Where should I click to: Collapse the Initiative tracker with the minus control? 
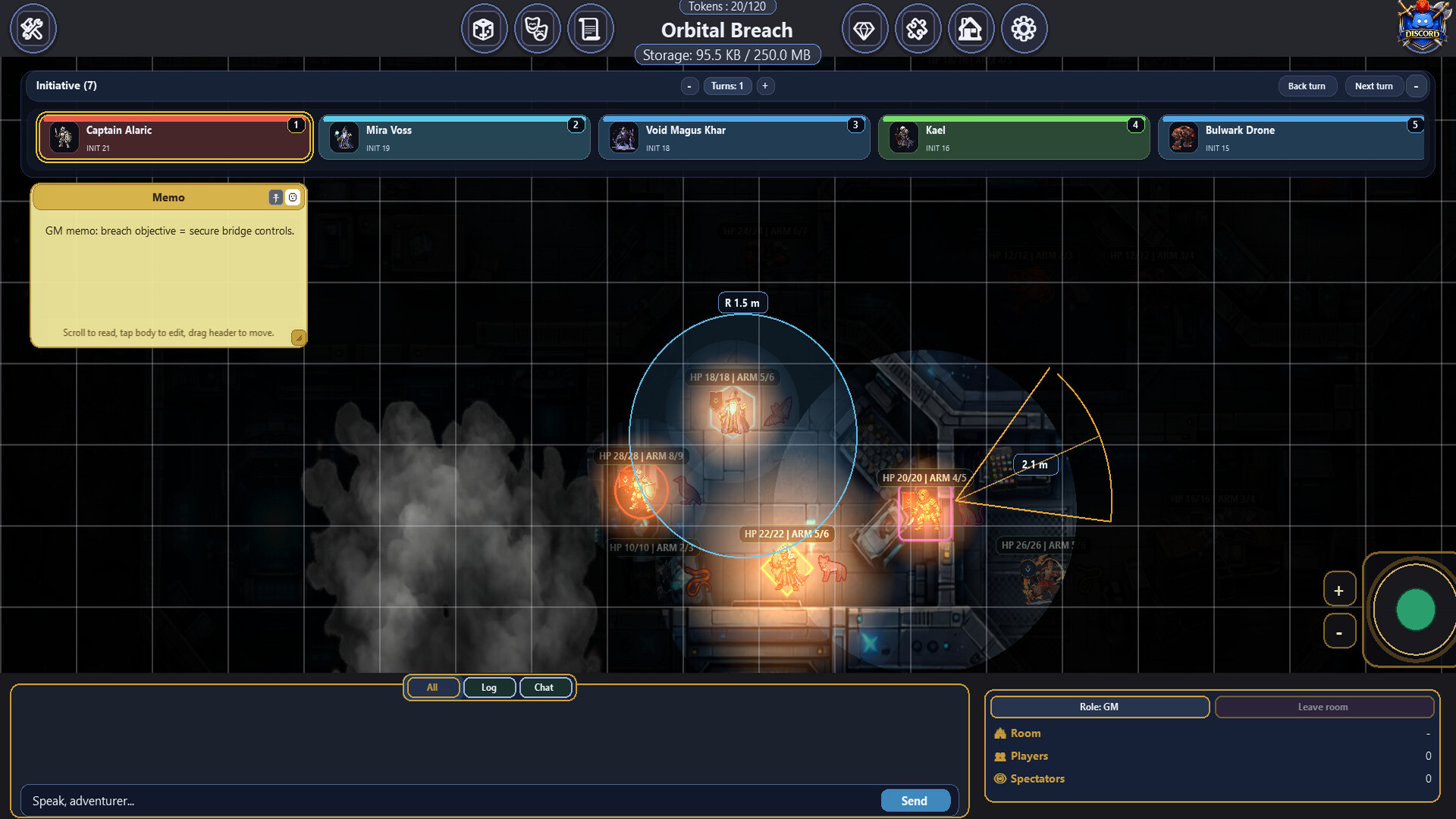tap(1416, 86)
